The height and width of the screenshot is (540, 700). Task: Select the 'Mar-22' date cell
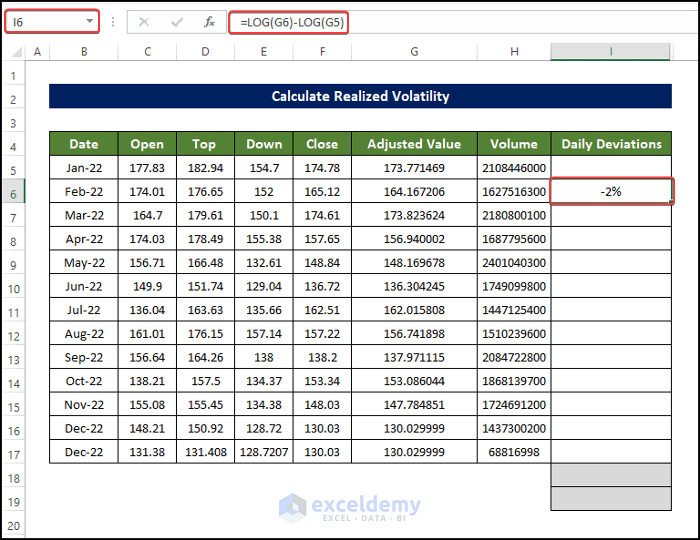(84, 215)
